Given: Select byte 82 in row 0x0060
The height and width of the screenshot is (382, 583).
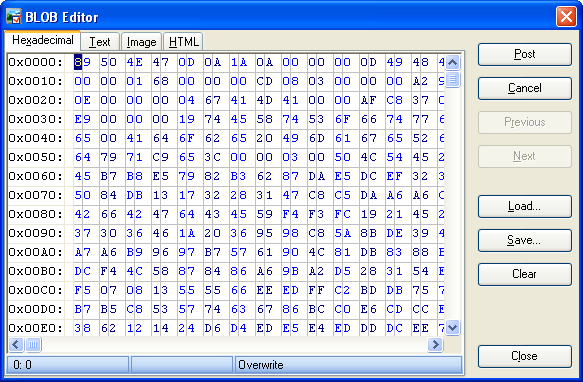Looking at the screenshot, I should [x=212, y=176].
